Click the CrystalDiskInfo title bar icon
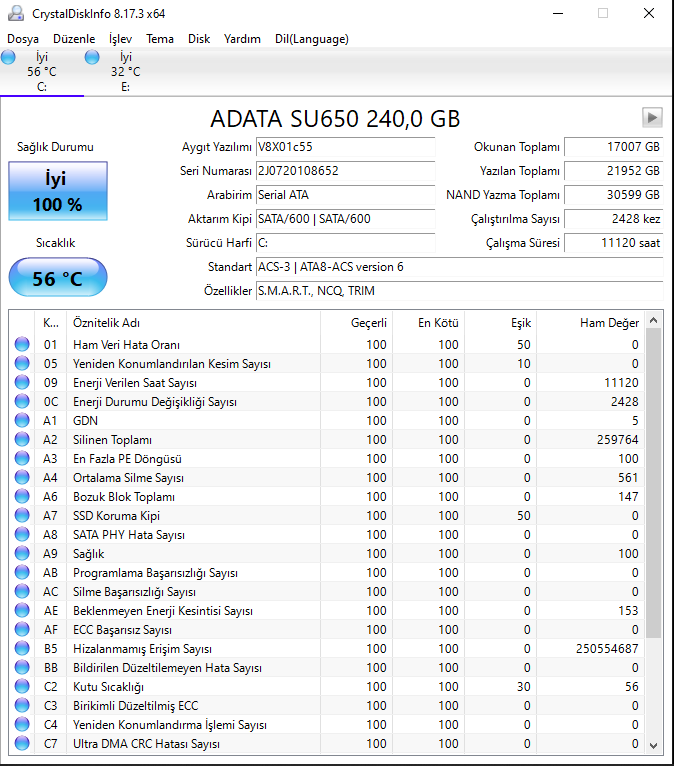 click(16, 13)
